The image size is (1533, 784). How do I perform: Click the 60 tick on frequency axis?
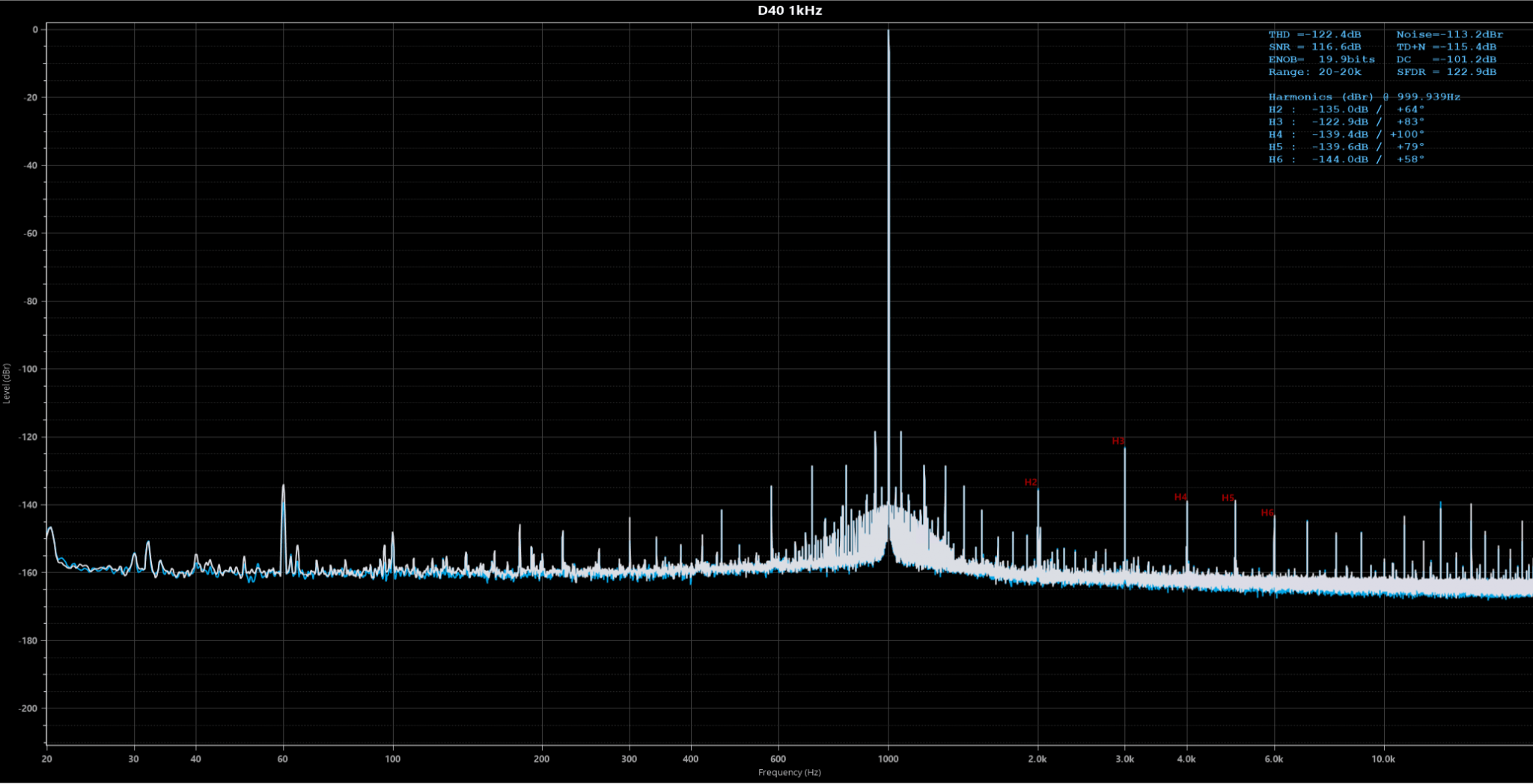[x=283, y=759]
